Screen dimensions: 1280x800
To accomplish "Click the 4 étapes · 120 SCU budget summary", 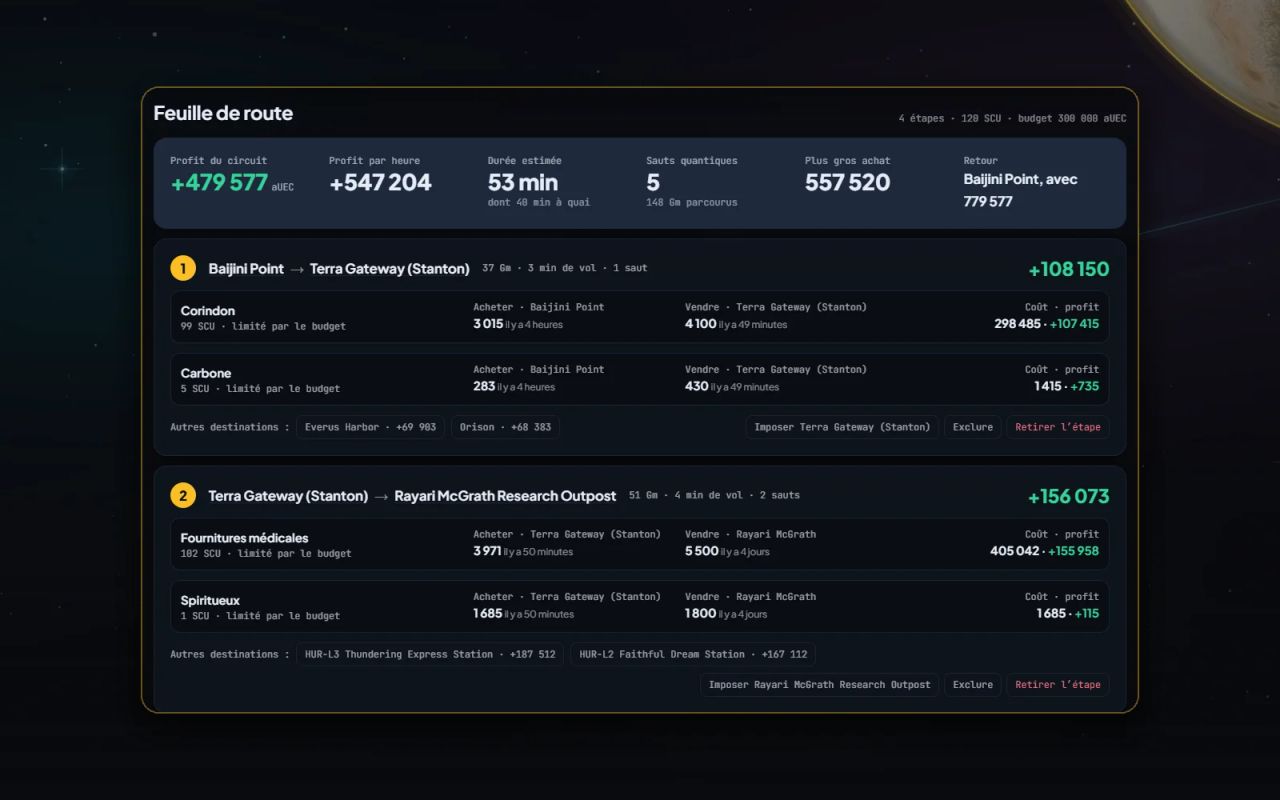I will 1012,118.
